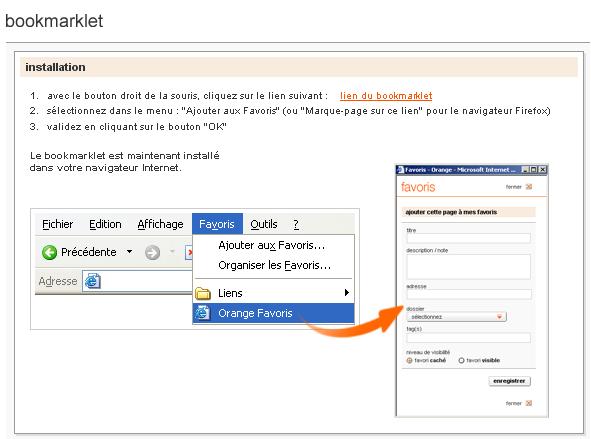Screen dimensions: 591x439
Task: Click the grey forward arrow icon
Action: (x=152, y=252)
